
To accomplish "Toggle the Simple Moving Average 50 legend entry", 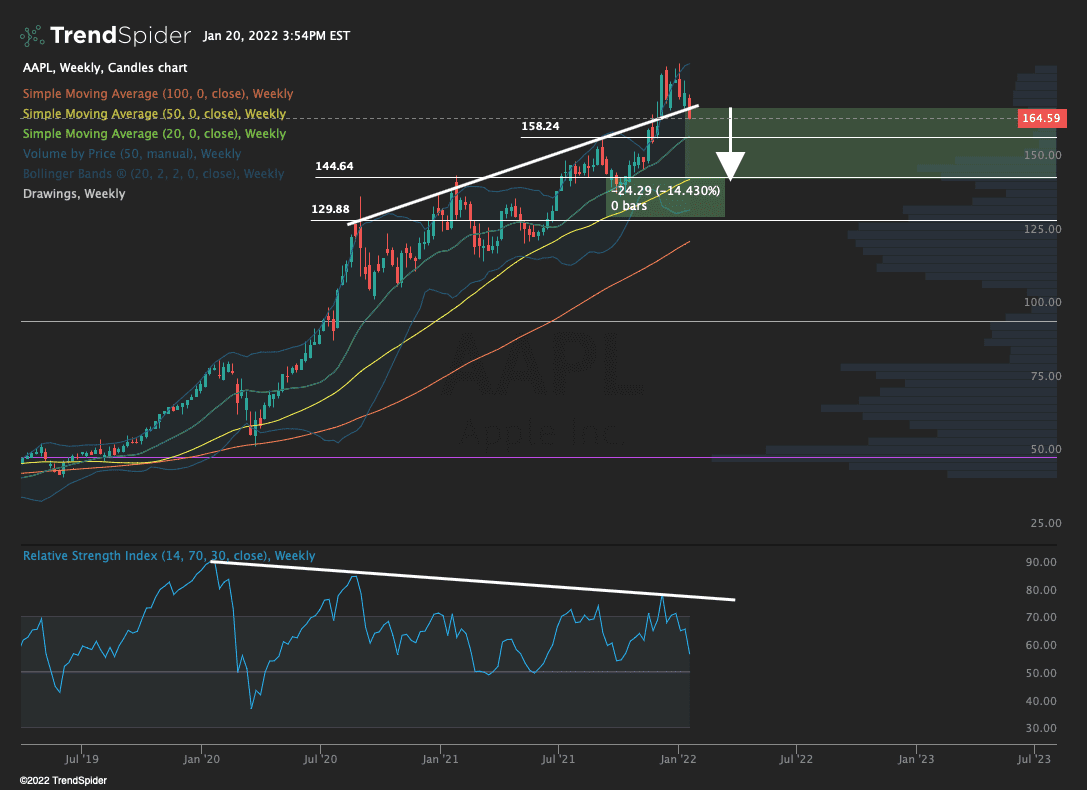I will pos(154,114).
